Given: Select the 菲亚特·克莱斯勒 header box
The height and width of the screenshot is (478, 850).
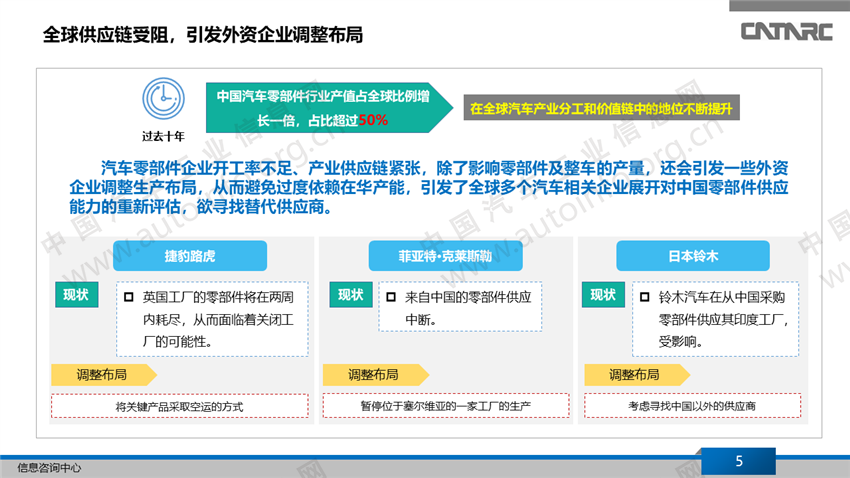Looking at the screenshot, I should [446, 256].
